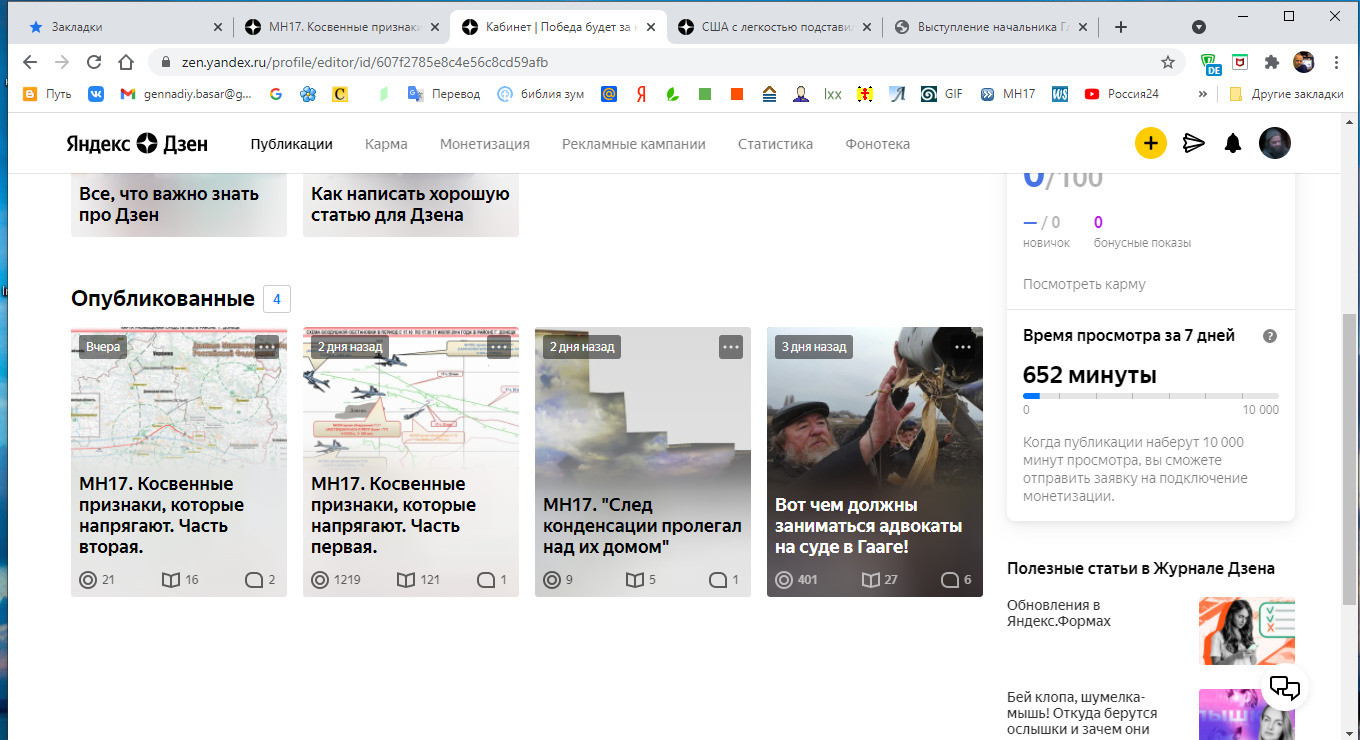Open the 'МН17. Косвенные признаки... Часть вторая' publication
Screen dimensions: 1360x740
tap(179, 462)
